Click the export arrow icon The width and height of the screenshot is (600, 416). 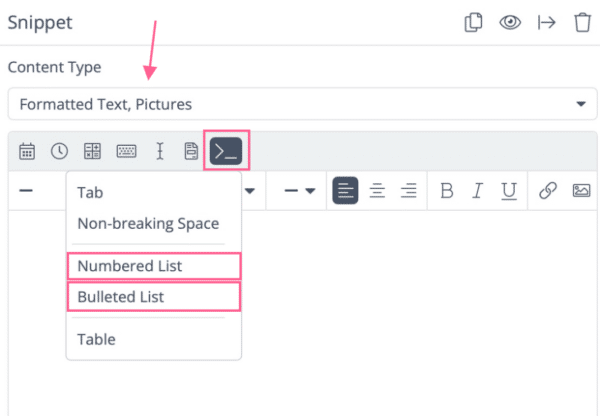click(546, 22)
